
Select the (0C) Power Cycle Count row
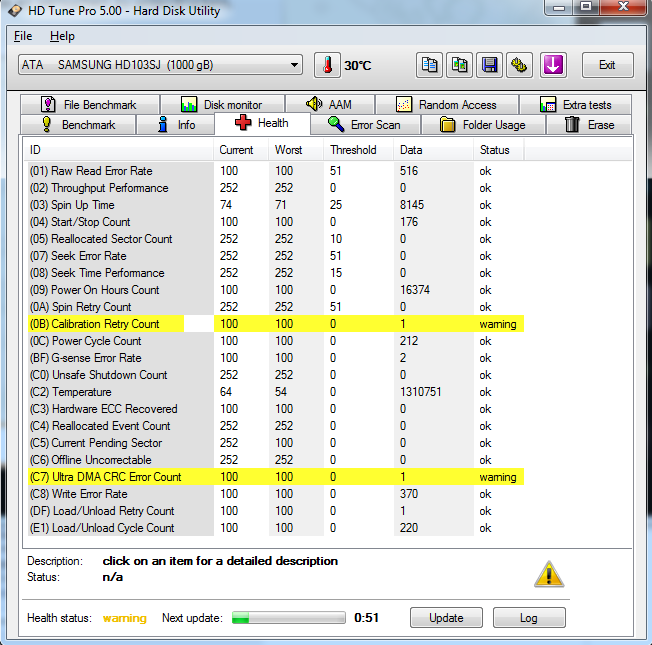tap(276, 341)
